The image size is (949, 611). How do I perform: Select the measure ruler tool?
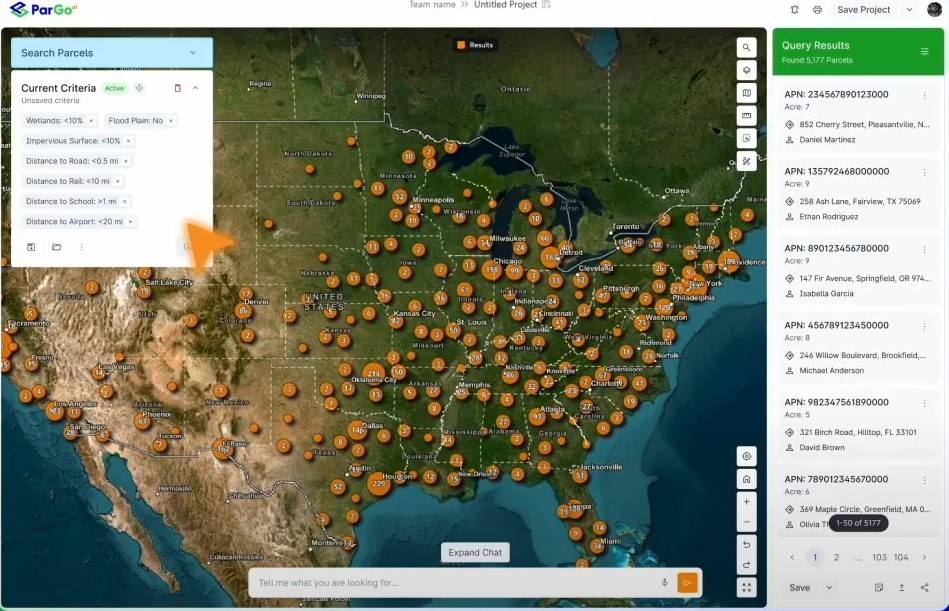coord(746,116)
